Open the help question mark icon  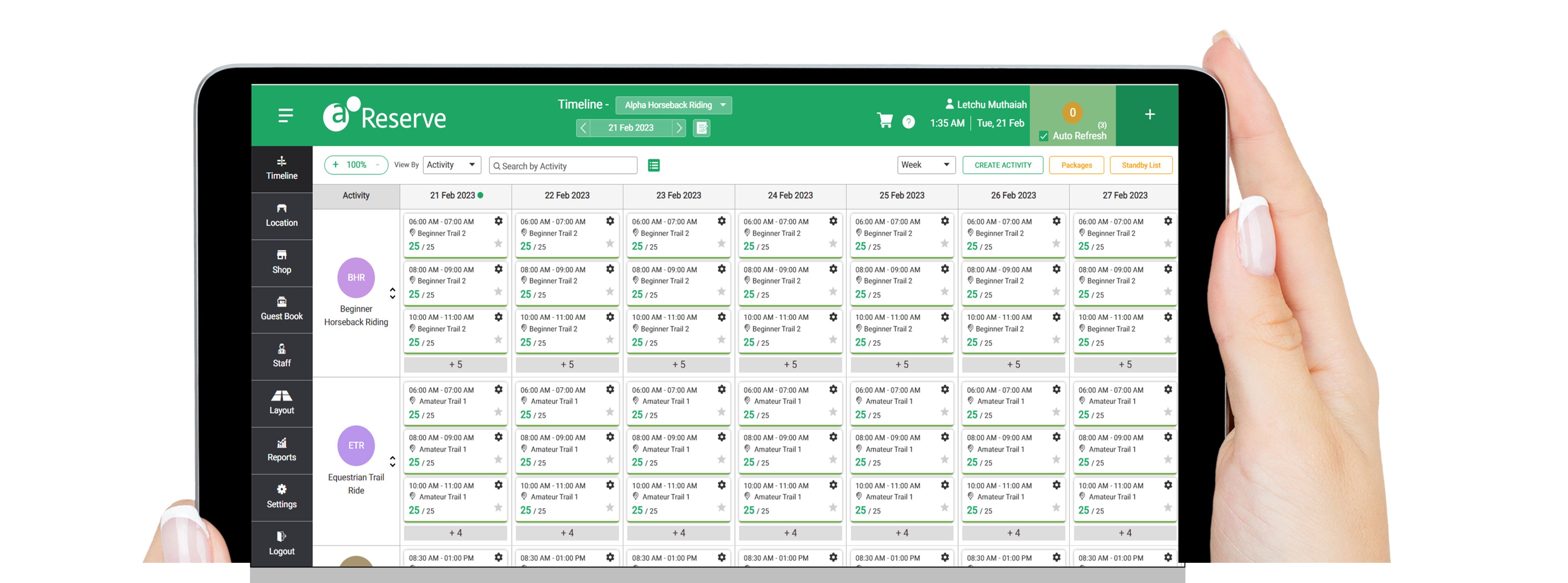click(908, 122)
